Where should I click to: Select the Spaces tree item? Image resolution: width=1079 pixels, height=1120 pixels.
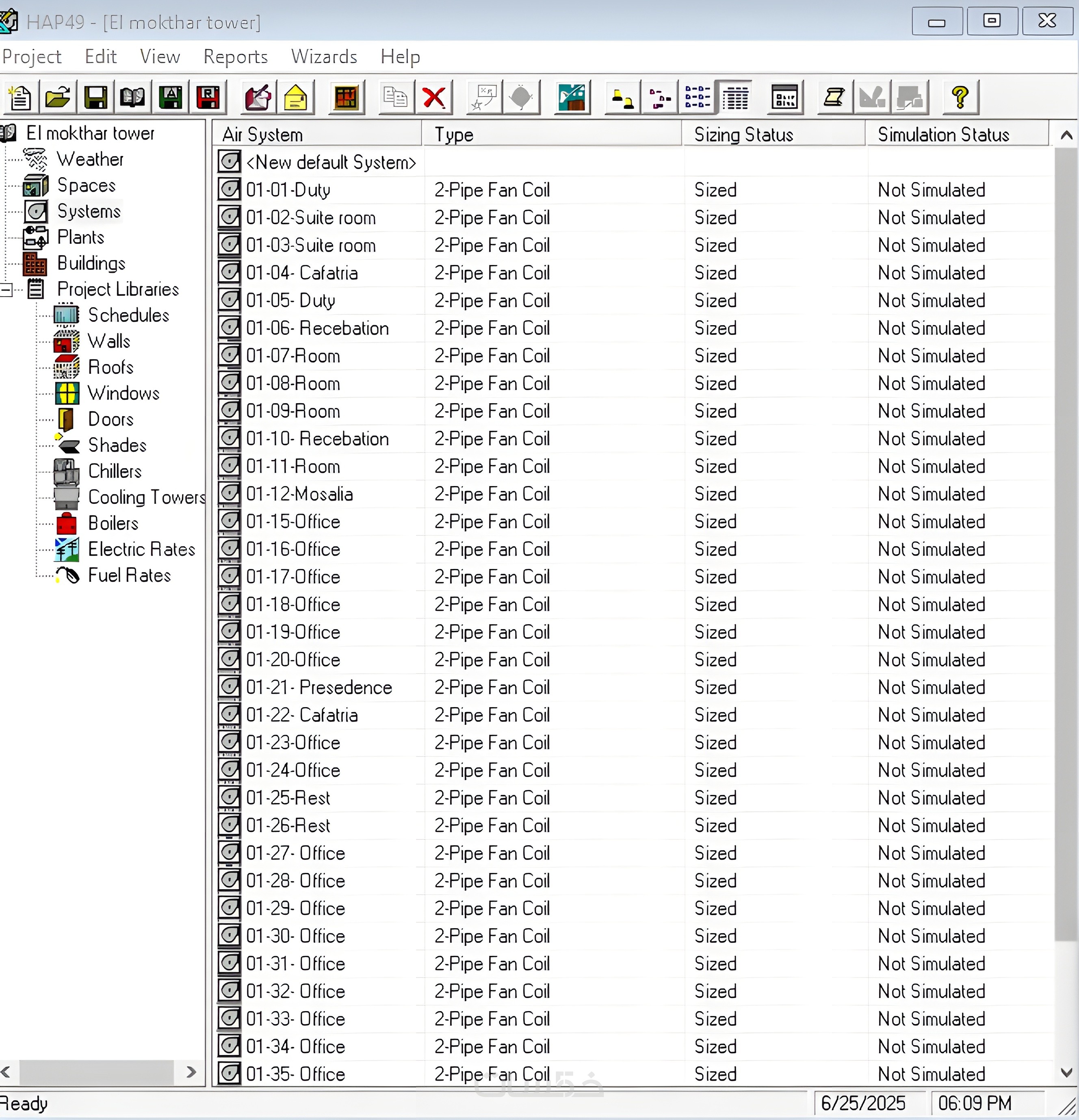[x=86, y=186]
